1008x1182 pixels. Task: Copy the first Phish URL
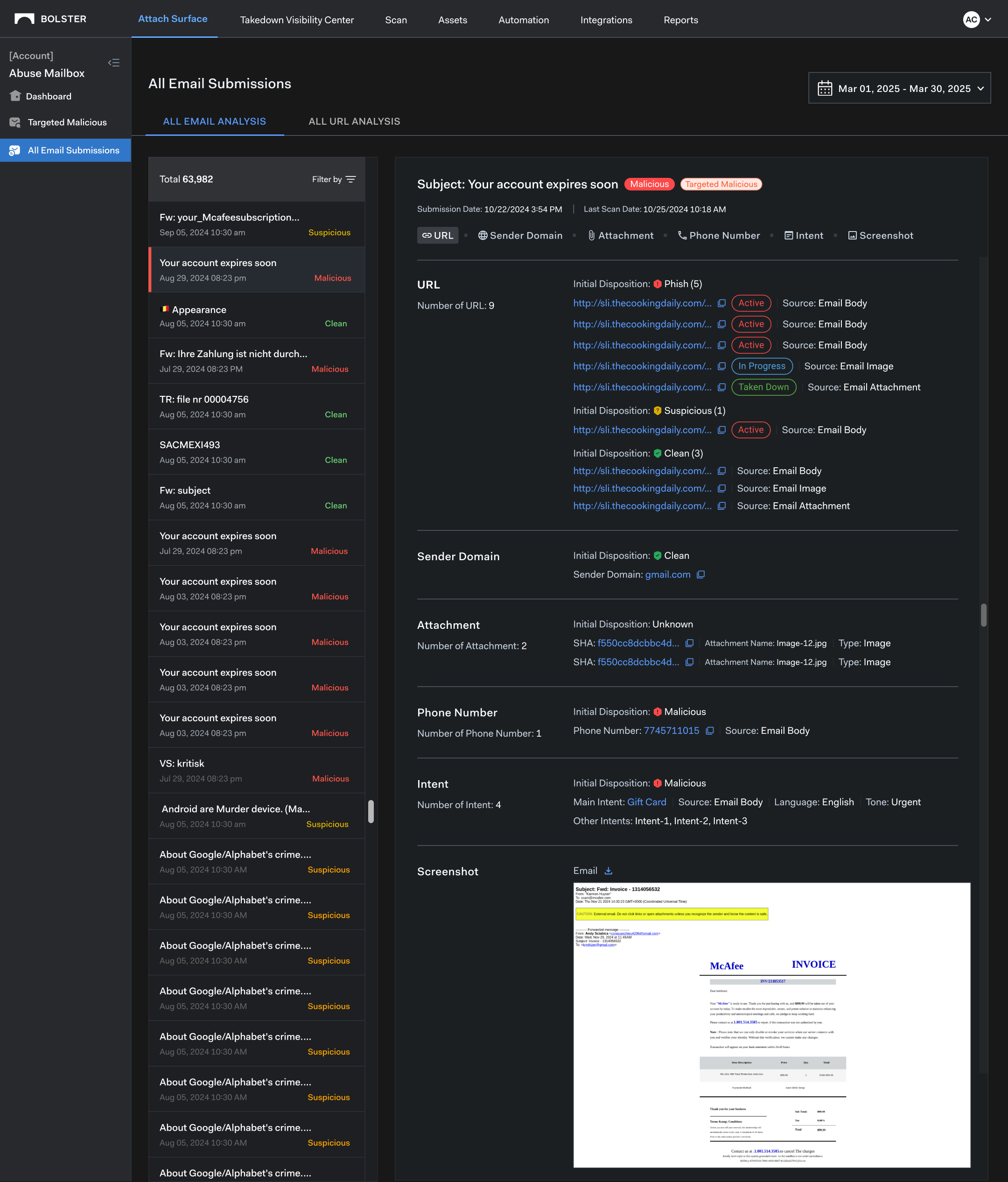click(721, 303)
